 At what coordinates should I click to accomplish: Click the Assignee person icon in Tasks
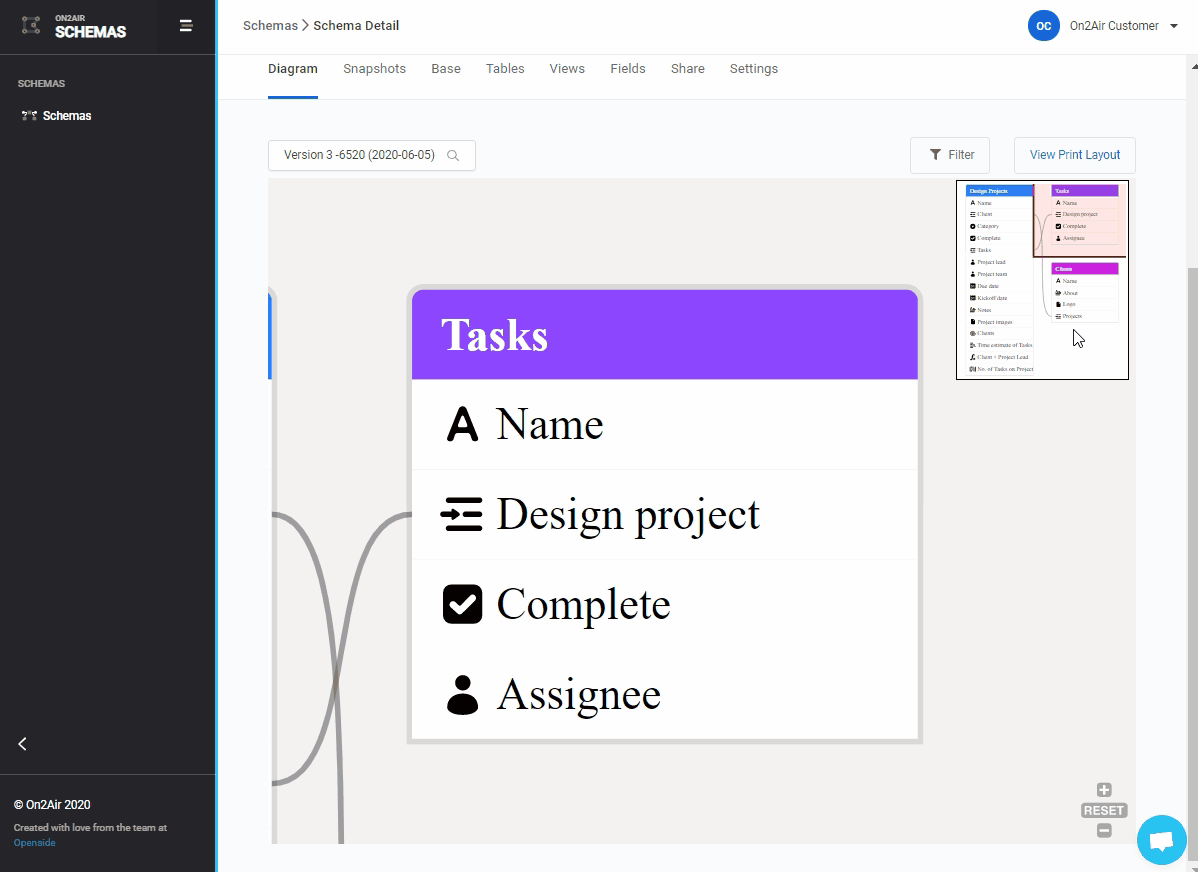click(462, 694)
